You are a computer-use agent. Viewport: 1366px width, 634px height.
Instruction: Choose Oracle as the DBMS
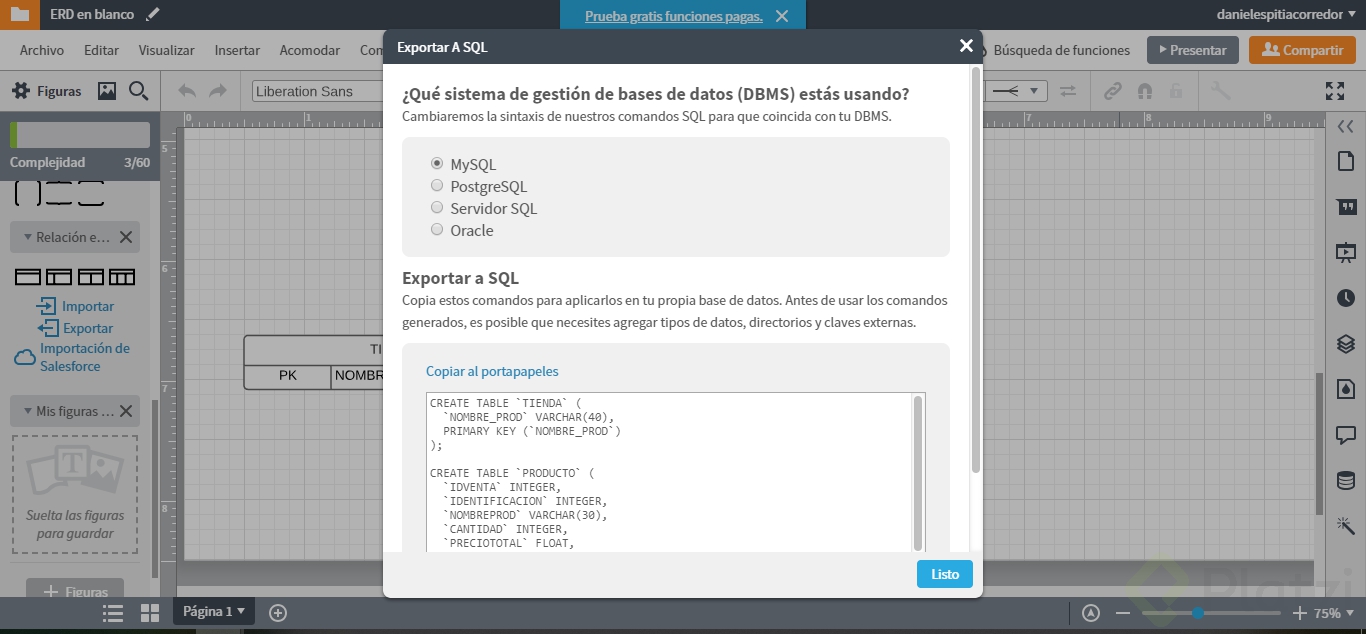(x=437, y=230)
